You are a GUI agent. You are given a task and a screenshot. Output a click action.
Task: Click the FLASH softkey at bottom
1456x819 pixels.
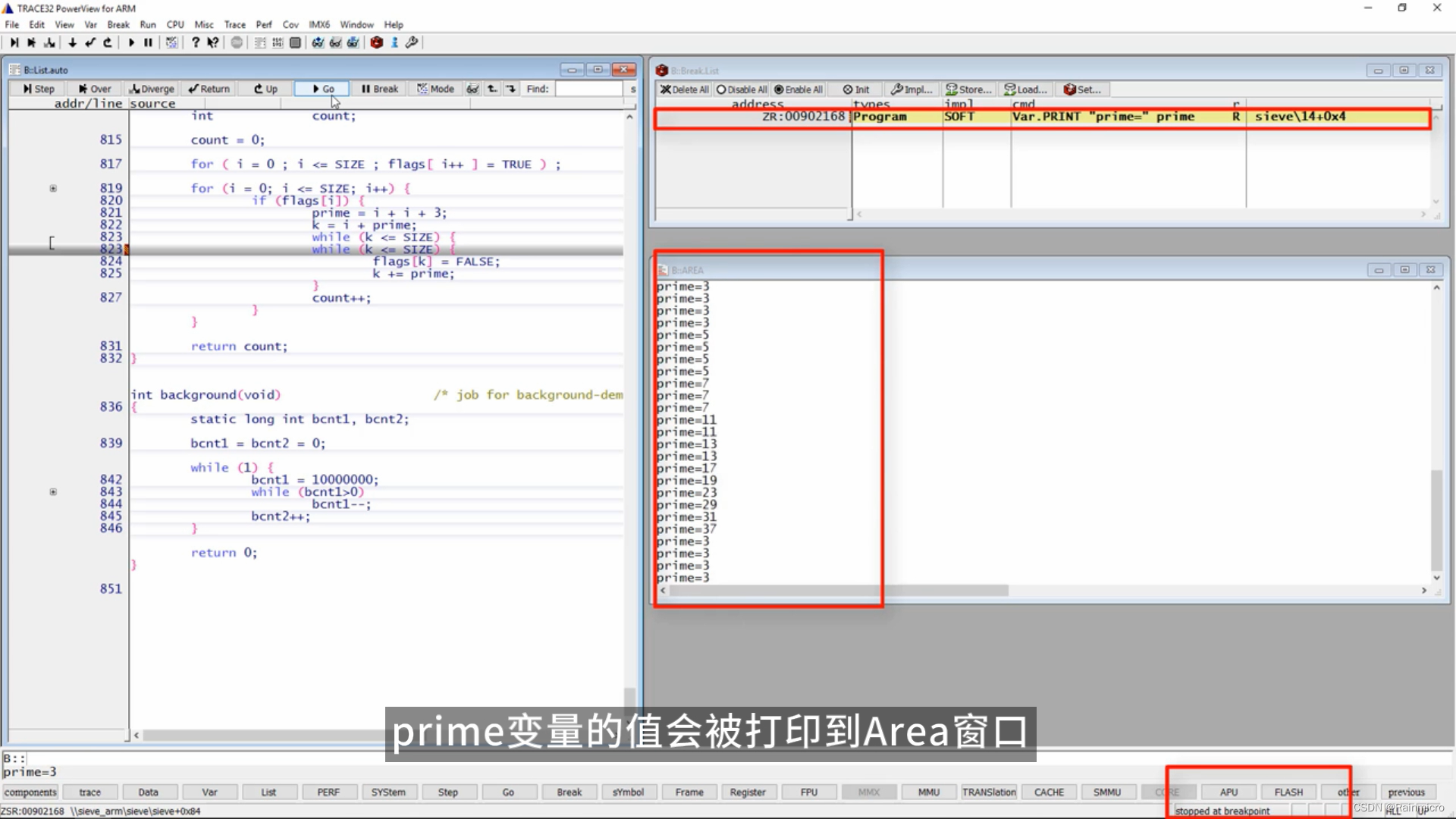(x=1288, y=792)
